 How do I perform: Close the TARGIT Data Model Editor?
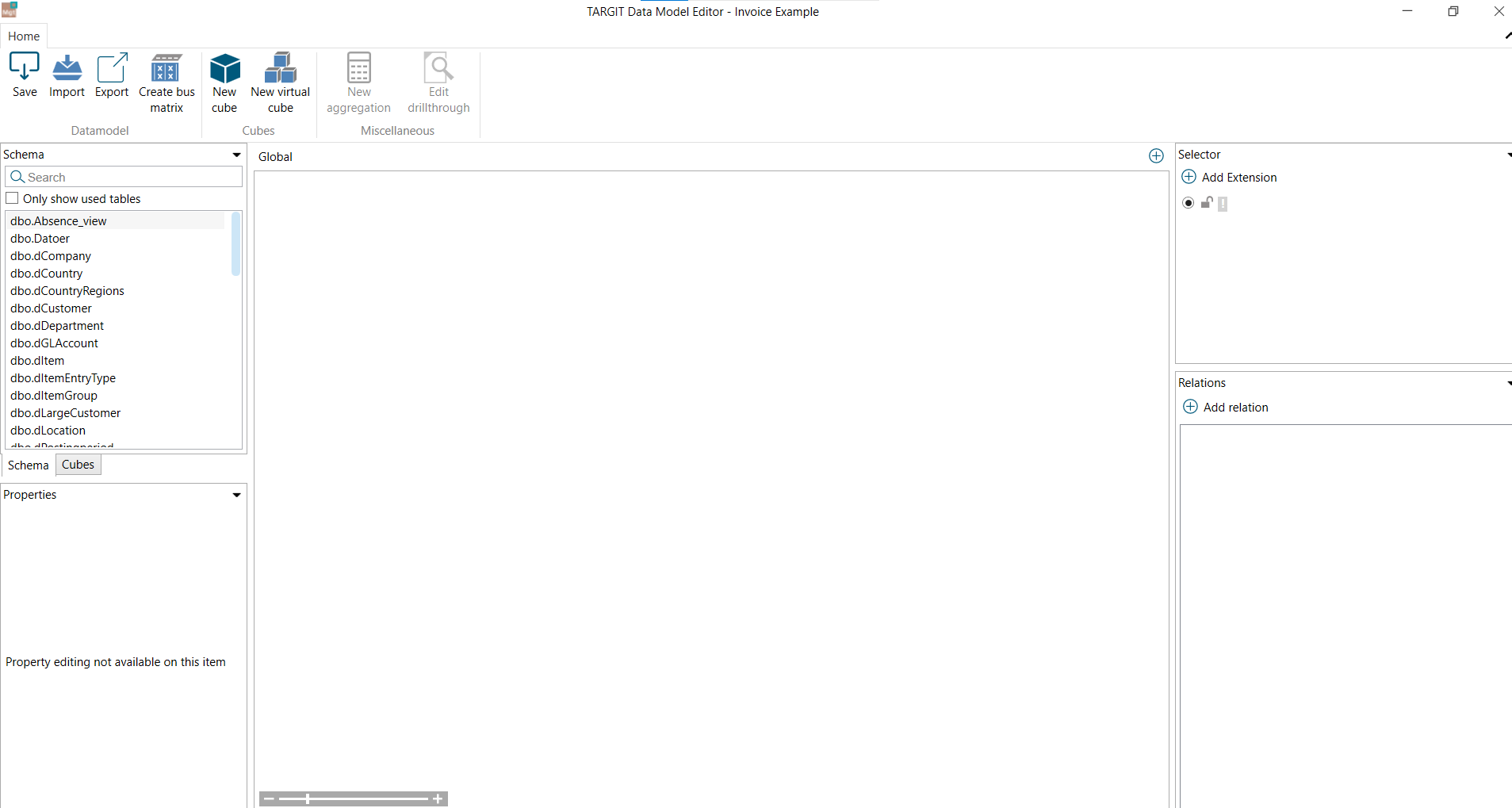click(1499, 11)
